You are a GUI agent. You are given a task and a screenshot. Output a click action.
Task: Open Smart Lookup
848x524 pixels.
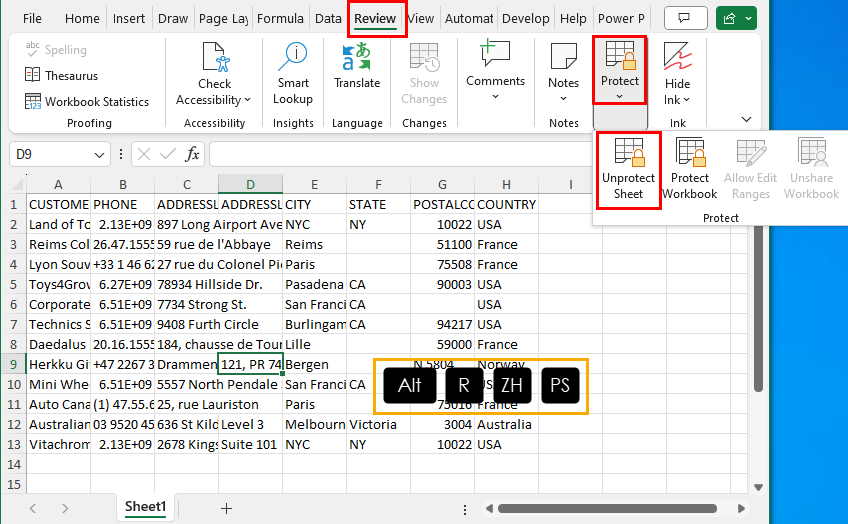click(x=293, y=74)
